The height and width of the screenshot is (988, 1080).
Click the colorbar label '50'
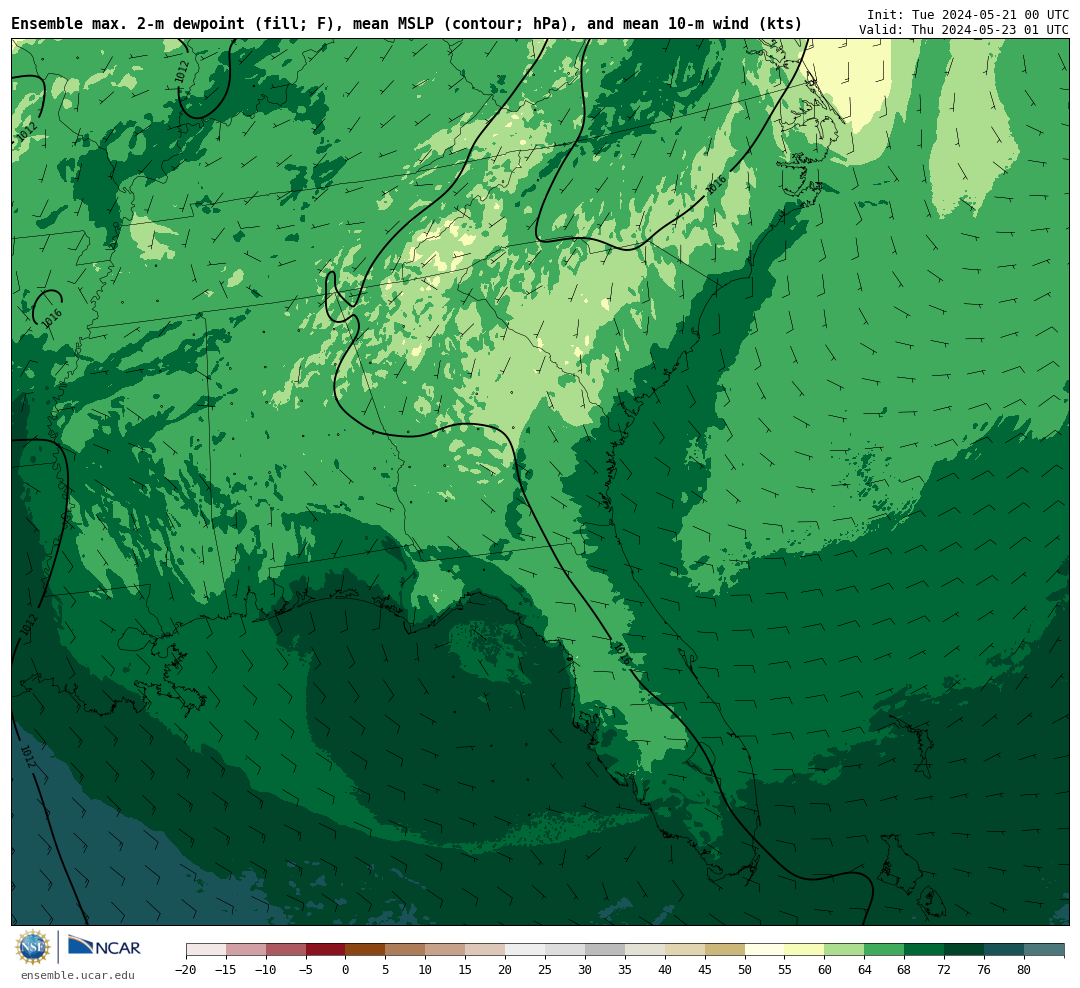point(745,969)
